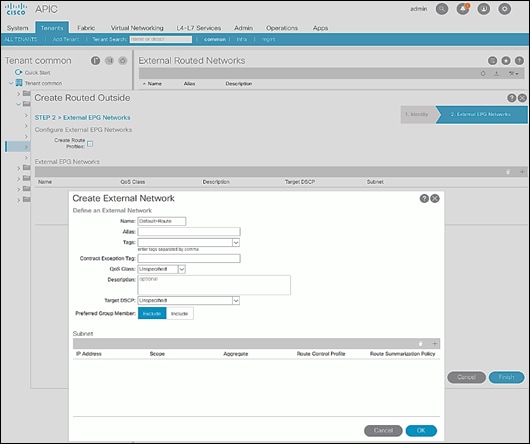Click Cancel in Create Routed Outside wizard

466,377
